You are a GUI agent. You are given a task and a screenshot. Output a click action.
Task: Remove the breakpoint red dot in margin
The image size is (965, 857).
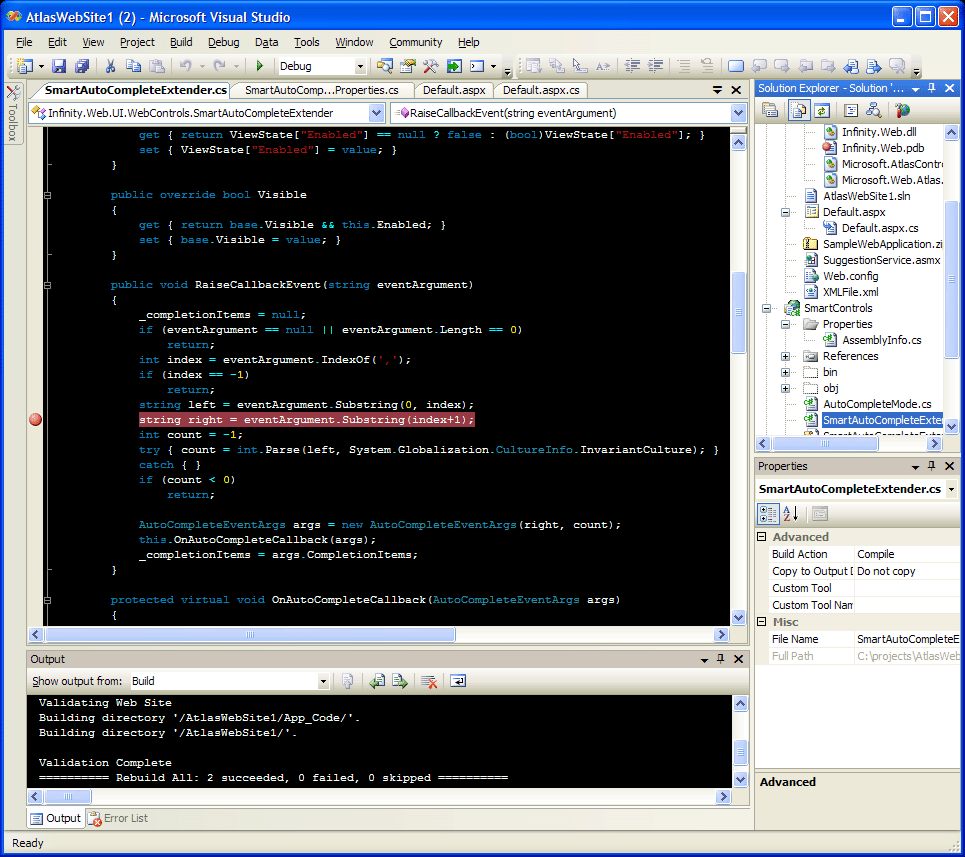36,420
